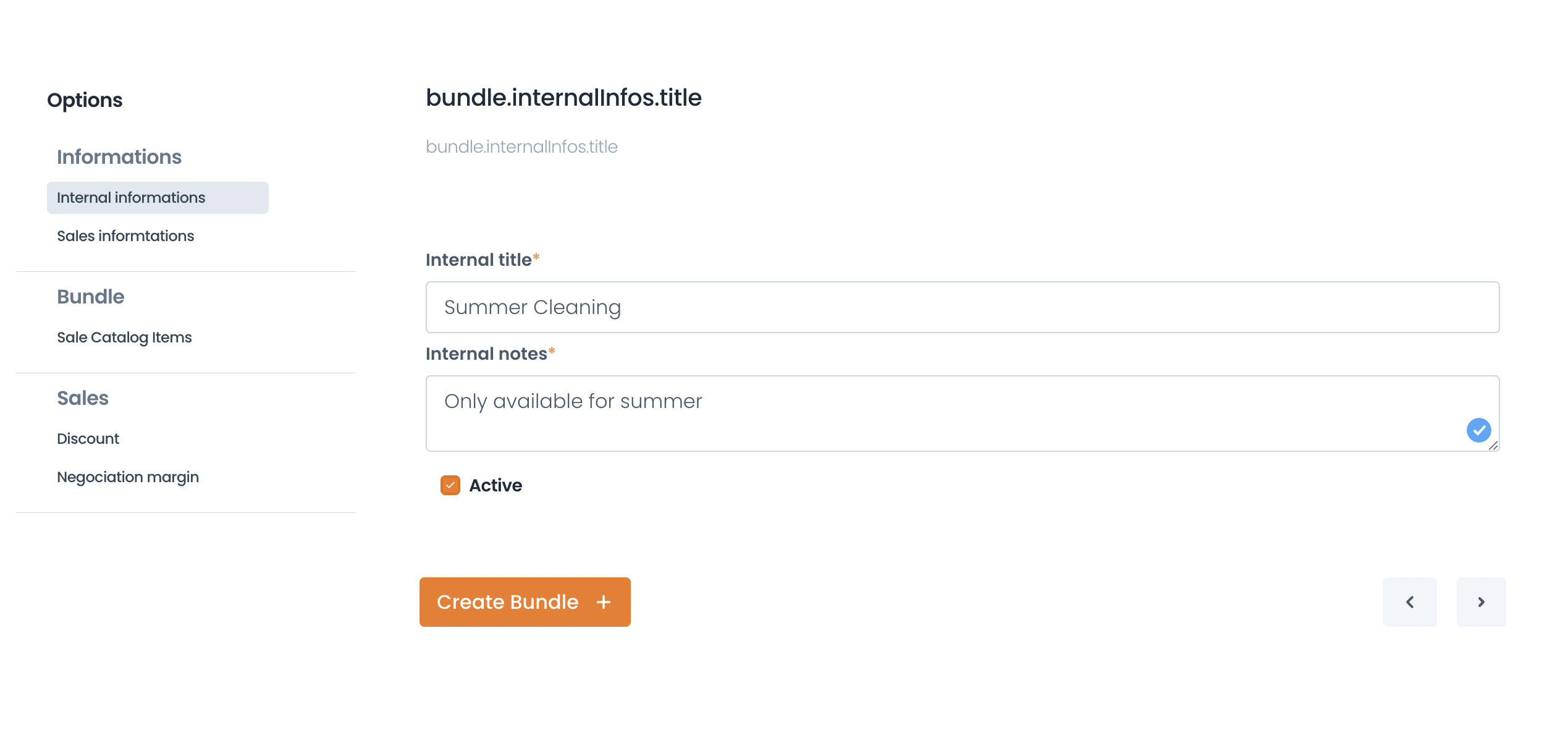
Task: Click the plus icon on Create Bundle
Action: pos(604,602)
